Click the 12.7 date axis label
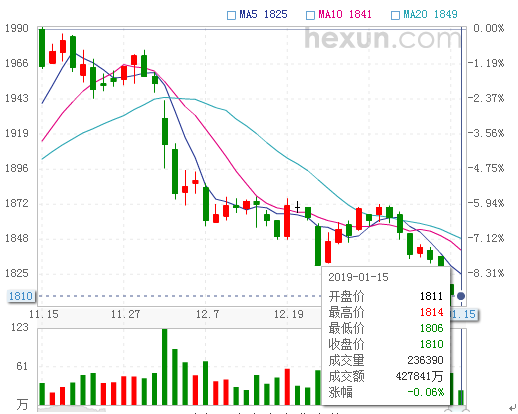The image size is (518, 414). pyautogui.click(x=207, y=314)
